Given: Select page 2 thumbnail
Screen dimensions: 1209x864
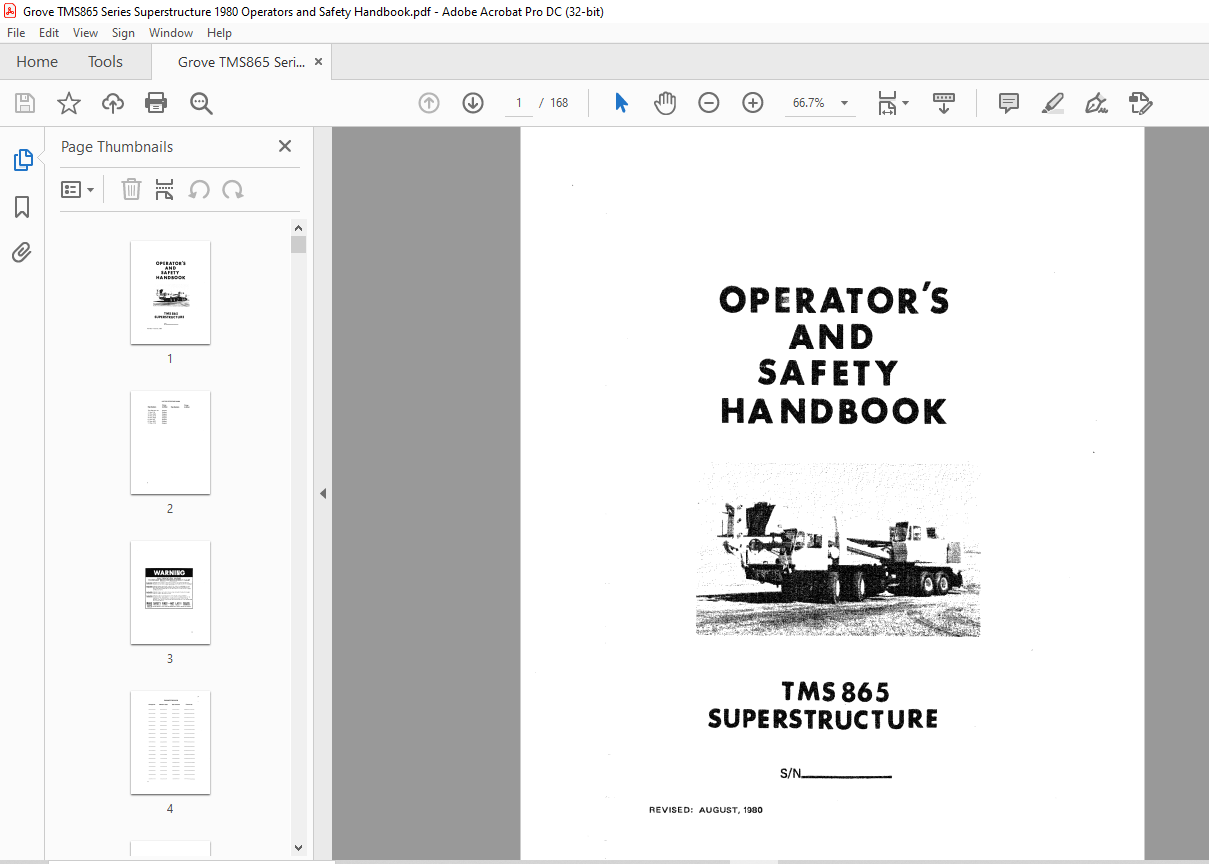Looking at the screenshot, I should tap(170, 442).
